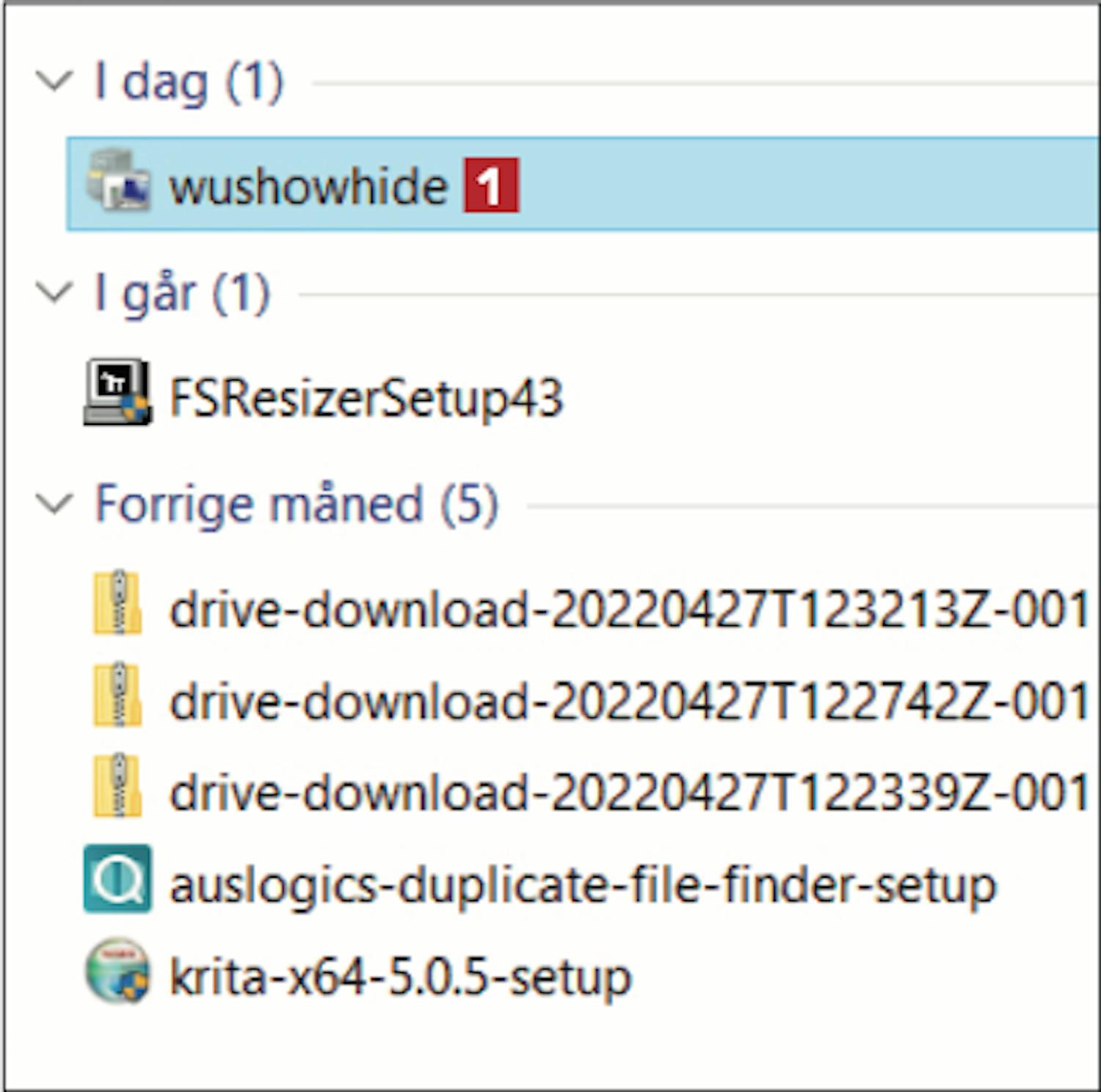Click zip icon for drive-download-20220427T122339Z-001
Screen dimensions: 1101x1092
pyautogui.click(x=117, y=786)
